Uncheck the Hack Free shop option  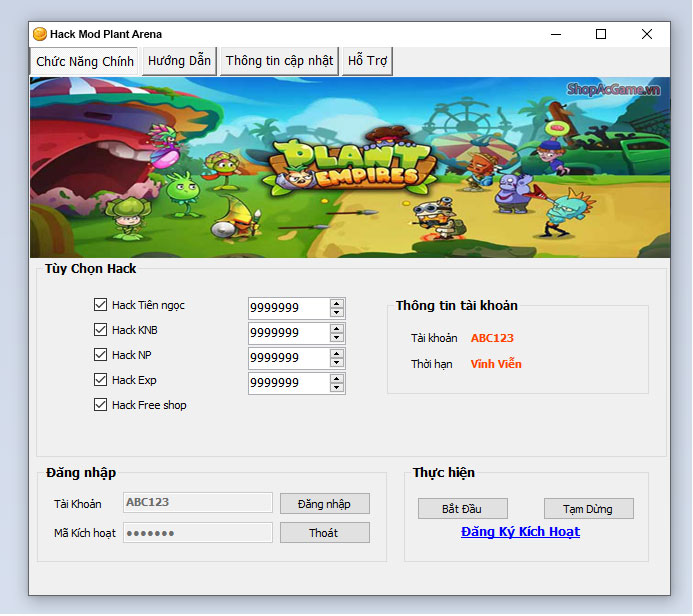[x=100, y=405]
